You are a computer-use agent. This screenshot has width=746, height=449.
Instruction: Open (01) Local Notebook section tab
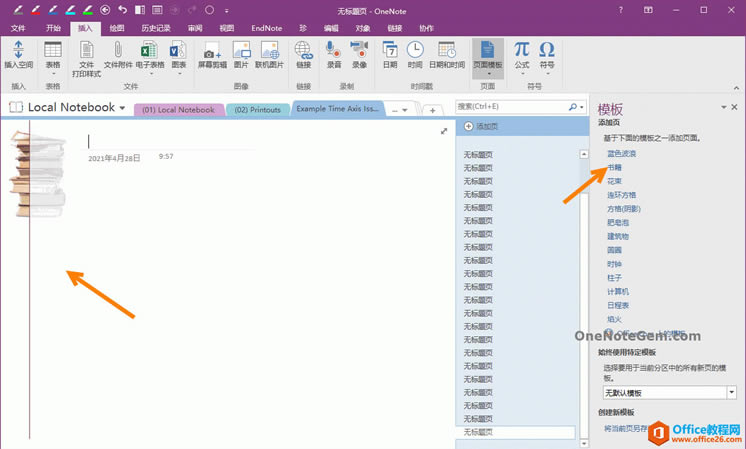[x=178, y=110]
